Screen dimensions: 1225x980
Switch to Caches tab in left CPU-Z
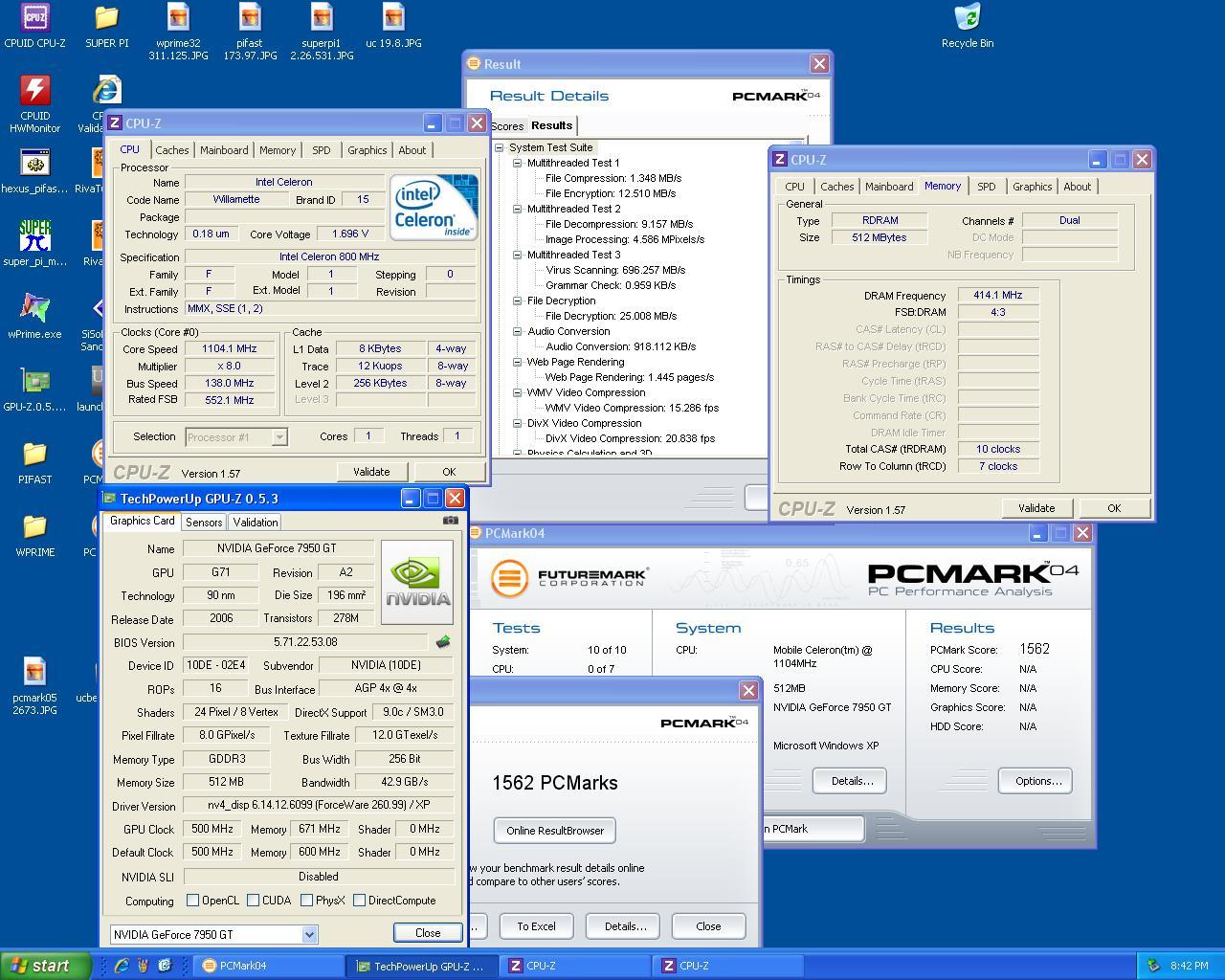point(172,150)
